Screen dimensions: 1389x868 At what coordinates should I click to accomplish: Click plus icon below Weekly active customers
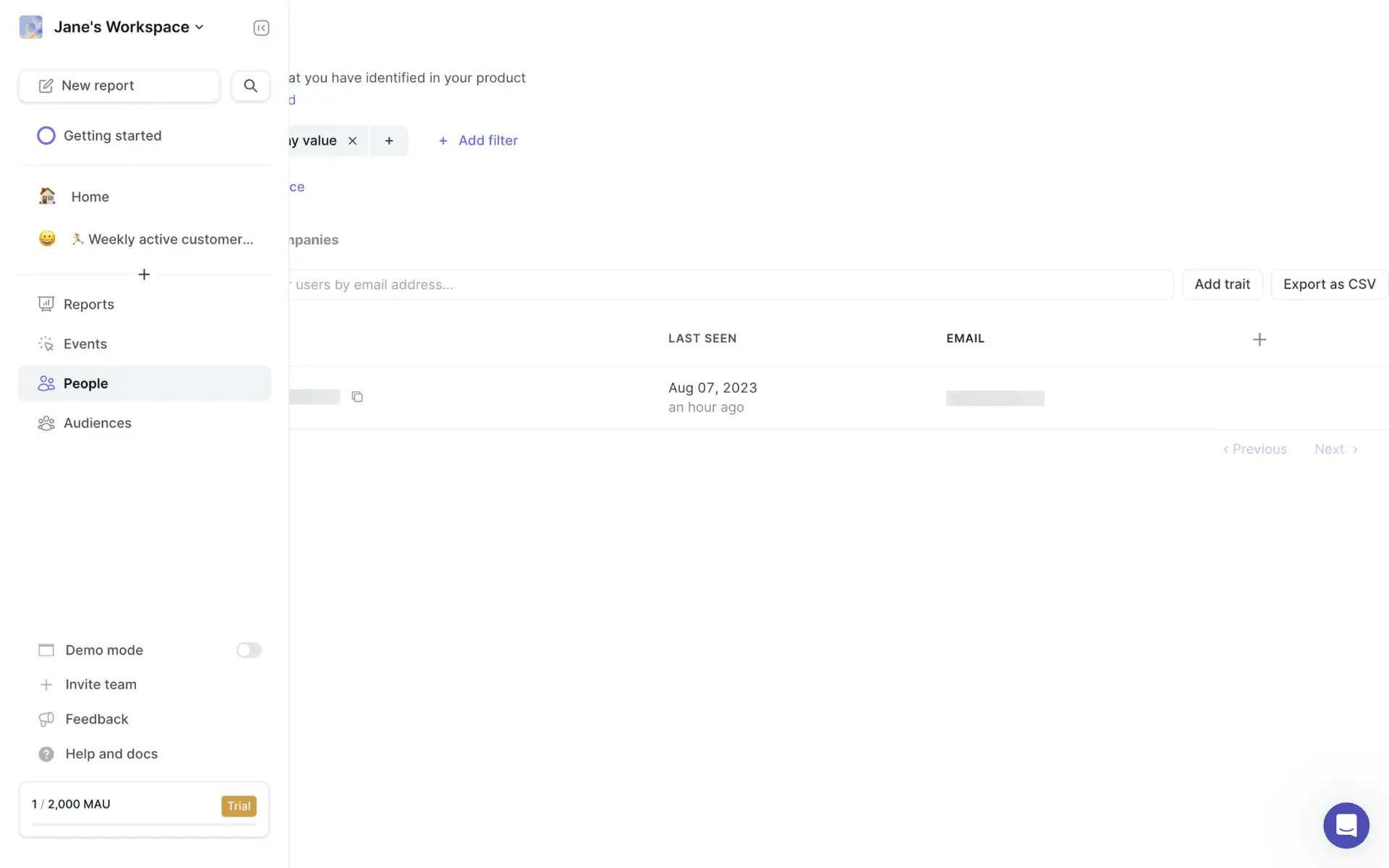pyautogui.click(x=144, y=275)
